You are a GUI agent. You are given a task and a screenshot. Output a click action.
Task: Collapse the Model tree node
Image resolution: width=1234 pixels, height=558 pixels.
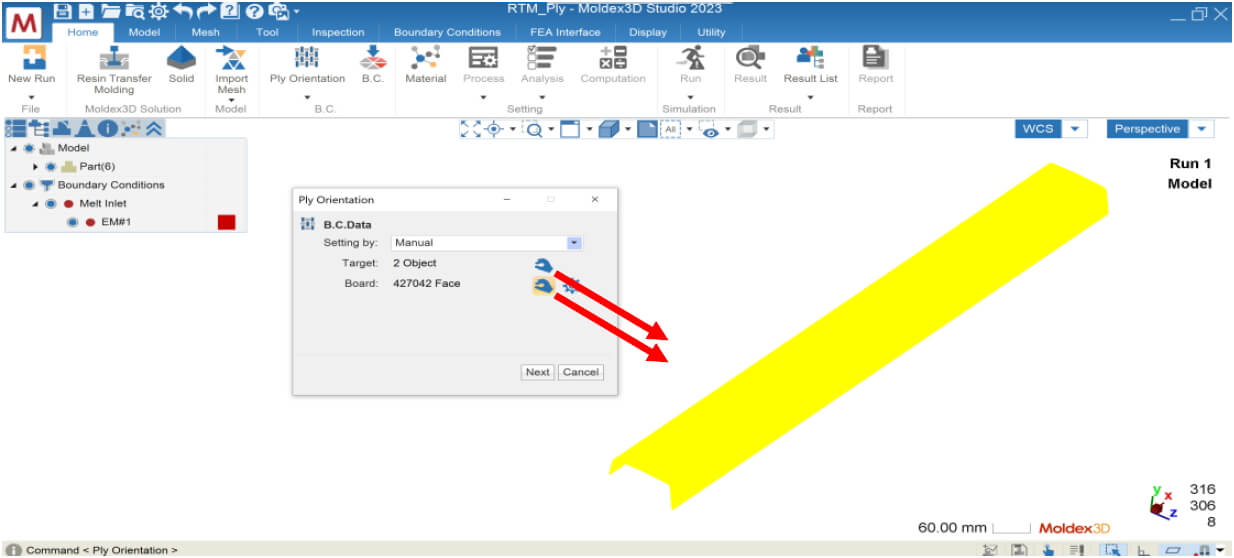14,148
